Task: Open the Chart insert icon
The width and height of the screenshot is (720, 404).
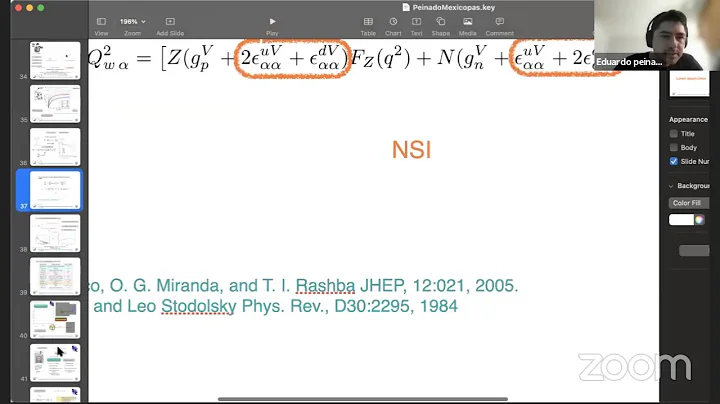Action: pos(393,22)
